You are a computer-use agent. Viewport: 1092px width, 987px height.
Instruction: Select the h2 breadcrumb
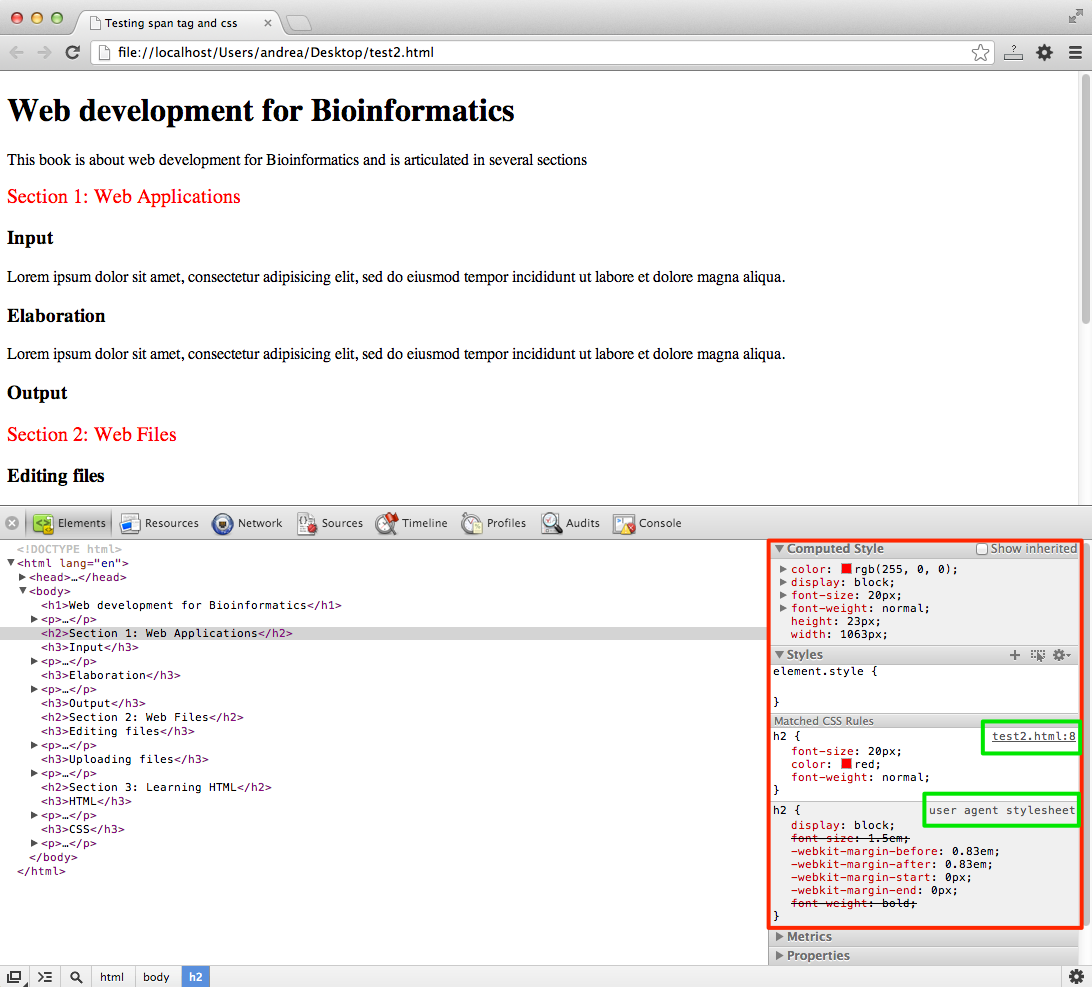[196, 977]
